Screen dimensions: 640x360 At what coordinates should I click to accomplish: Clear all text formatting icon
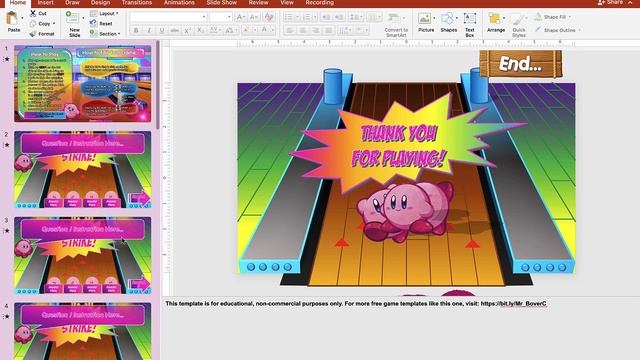[269, 17]
